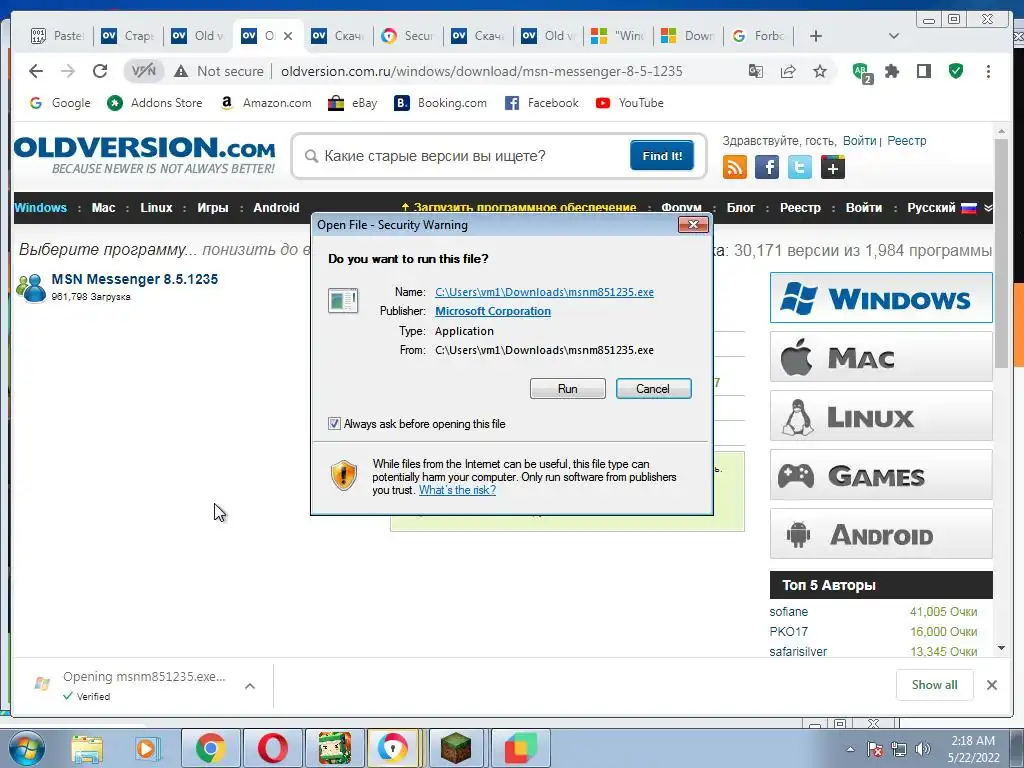Click the MSN Messenger program icon
Screen dimensions: 1024x768
click(x=31, y=288)
